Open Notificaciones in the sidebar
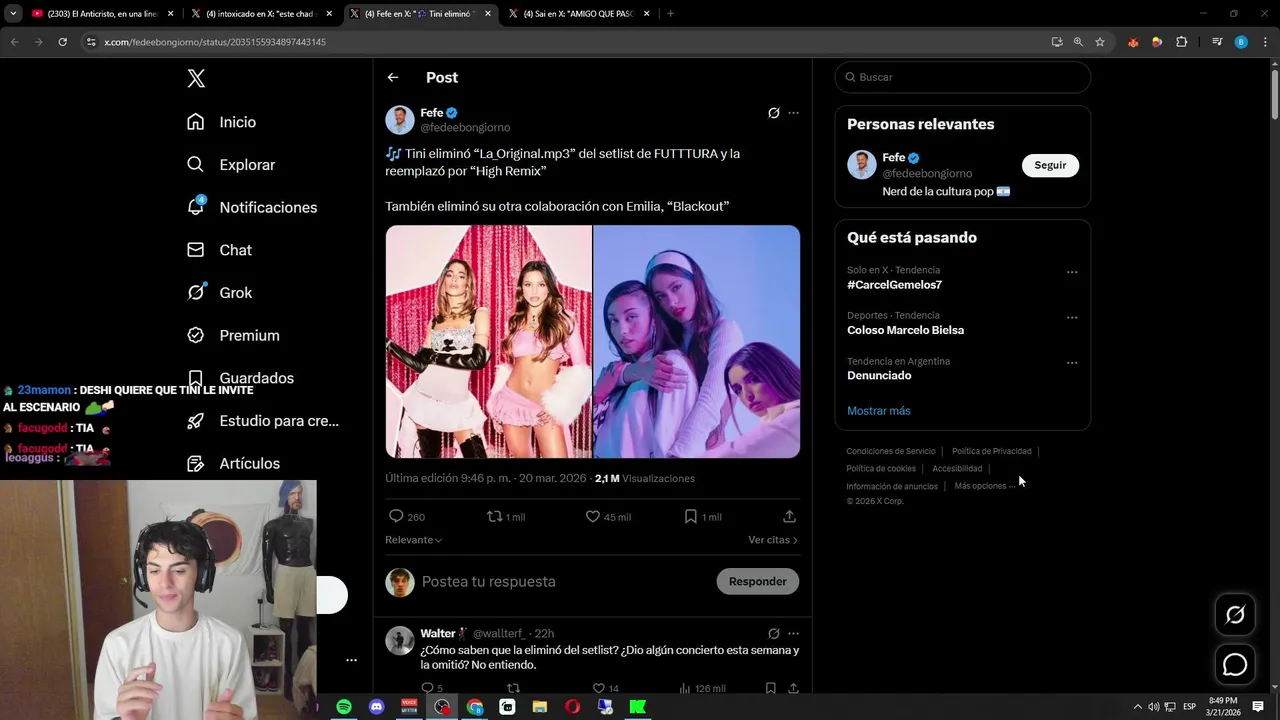The image size is (1280, 720). 252,207
